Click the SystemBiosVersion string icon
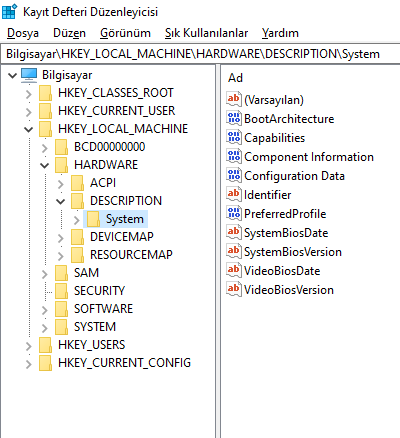This screenshot has height=438, width=400. pyautogui.click(x=234, y=251)
